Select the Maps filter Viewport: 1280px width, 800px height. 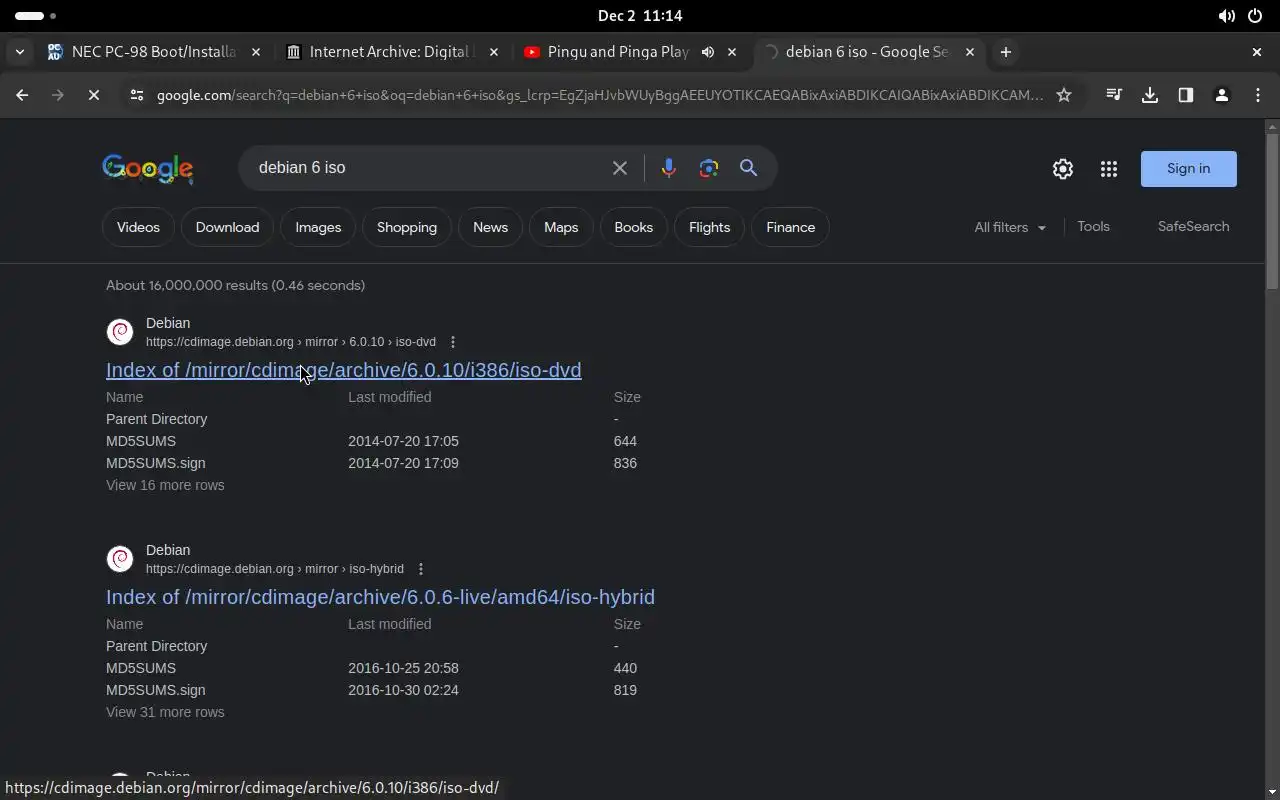tap(561, 227)
